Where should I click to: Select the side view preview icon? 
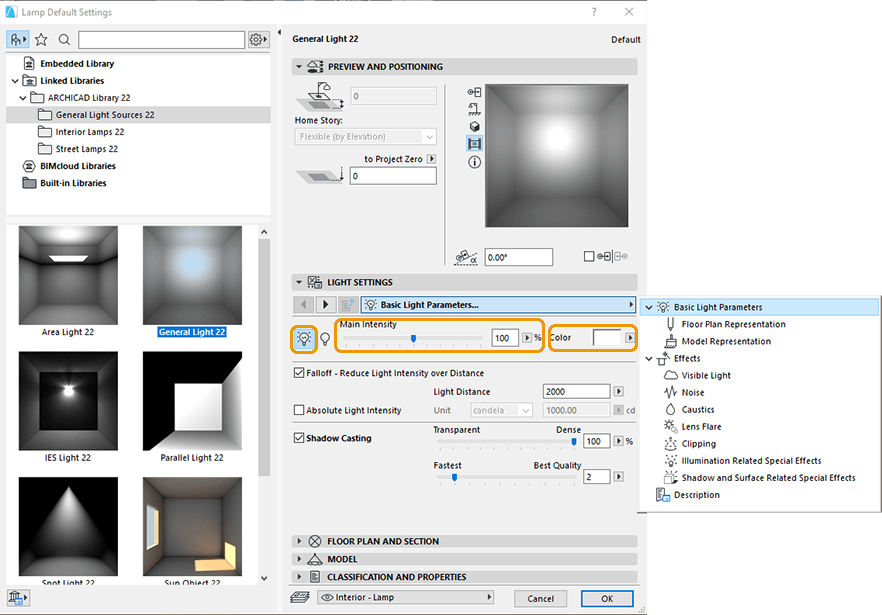coord(474,109)
